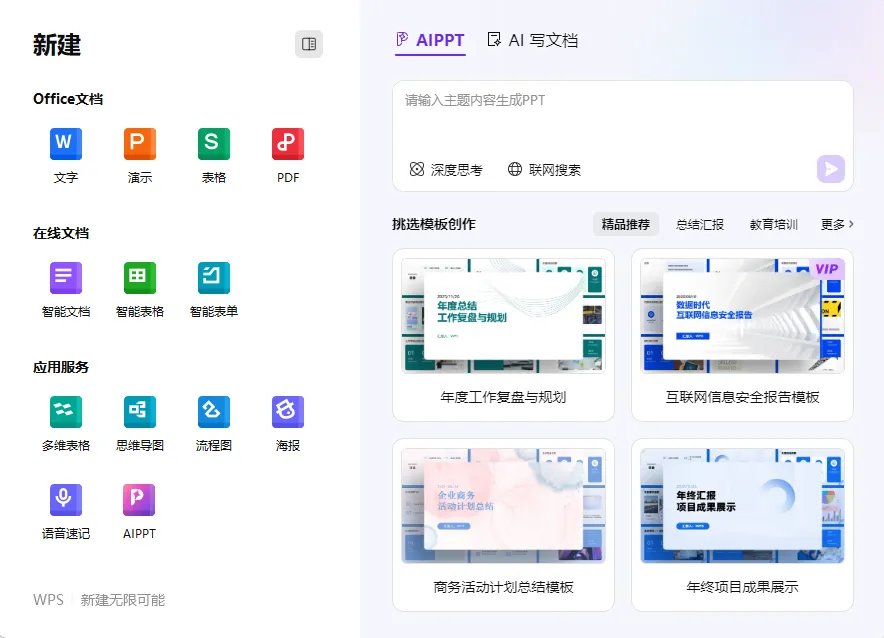The height and width of the screenshot is (638, 884).
Task: Open 商务活动计划总结模板 thumbnail
Action: pyautogui.click(x=503, y=506)
